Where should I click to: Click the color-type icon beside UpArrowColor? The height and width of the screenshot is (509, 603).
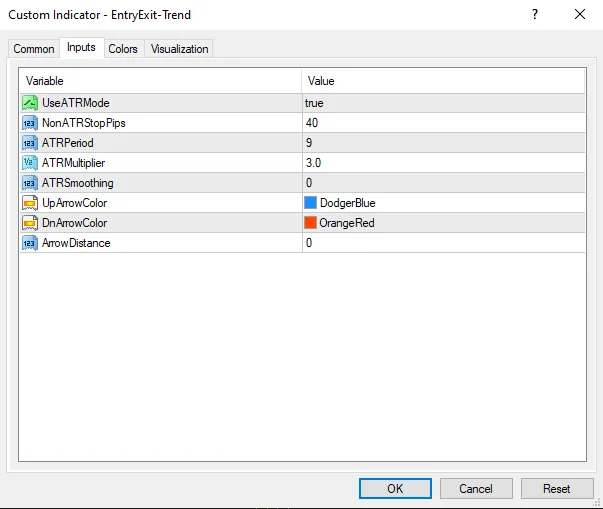[30, 203]
